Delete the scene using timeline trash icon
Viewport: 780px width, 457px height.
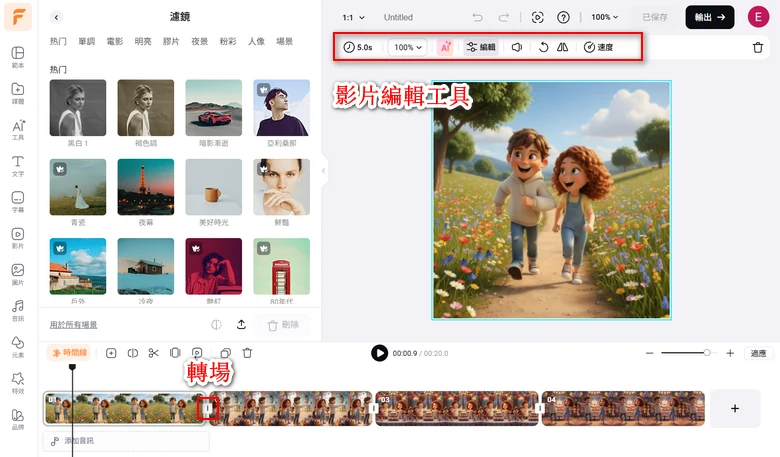pos(247,353)
